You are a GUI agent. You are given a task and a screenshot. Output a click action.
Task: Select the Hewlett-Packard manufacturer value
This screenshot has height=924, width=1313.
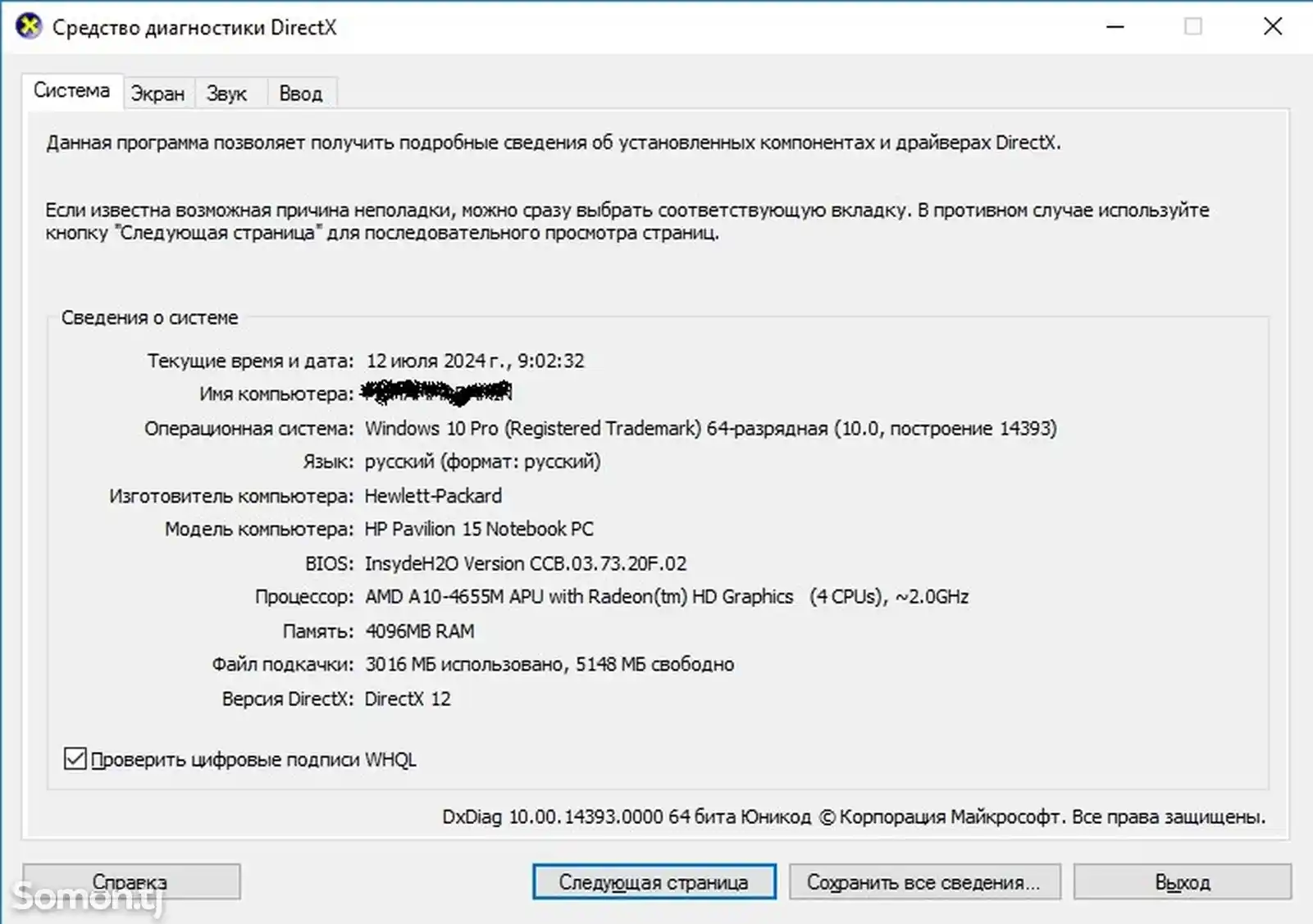433,496
